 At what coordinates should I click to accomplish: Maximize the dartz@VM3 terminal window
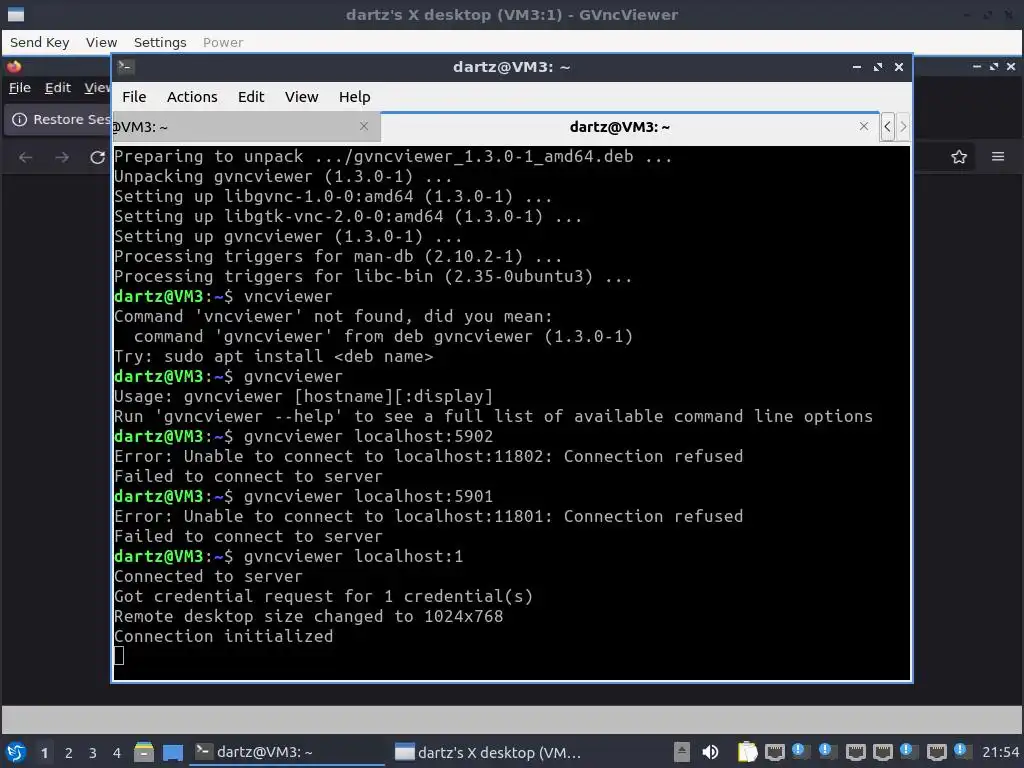click(x=878, y=67)
